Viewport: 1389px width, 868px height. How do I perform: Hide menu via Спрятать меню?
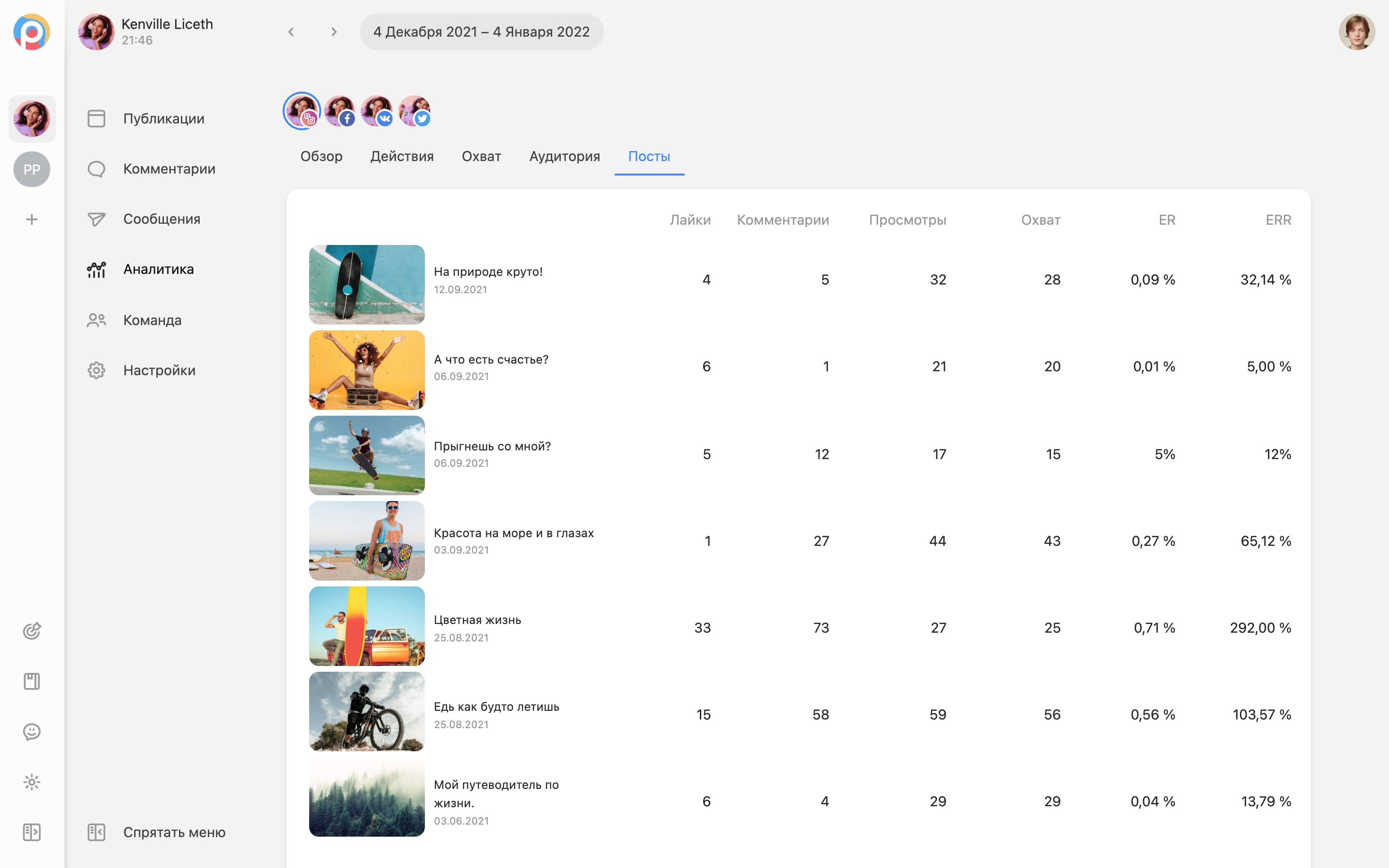[x=174, y=832]
